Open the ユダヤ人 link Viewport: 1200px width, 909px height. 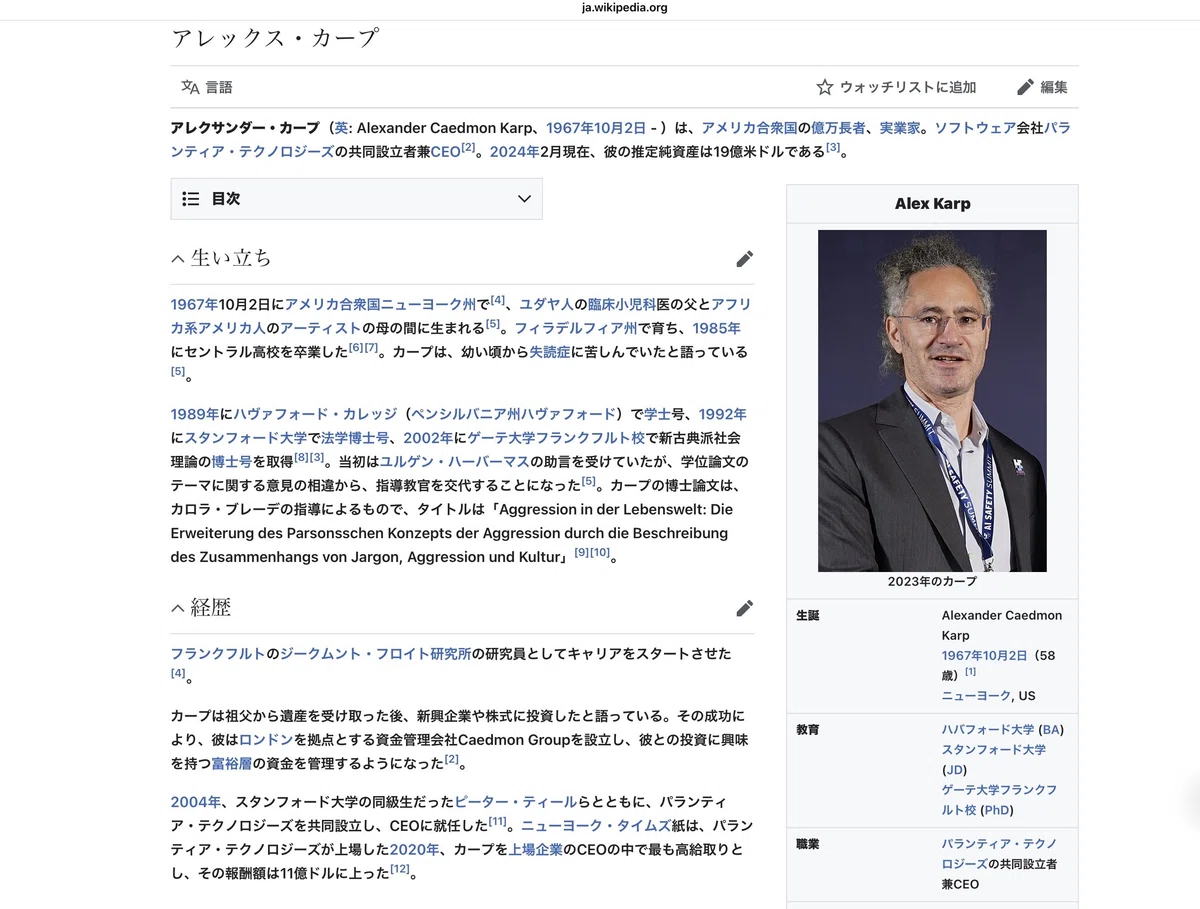[546, 304]
